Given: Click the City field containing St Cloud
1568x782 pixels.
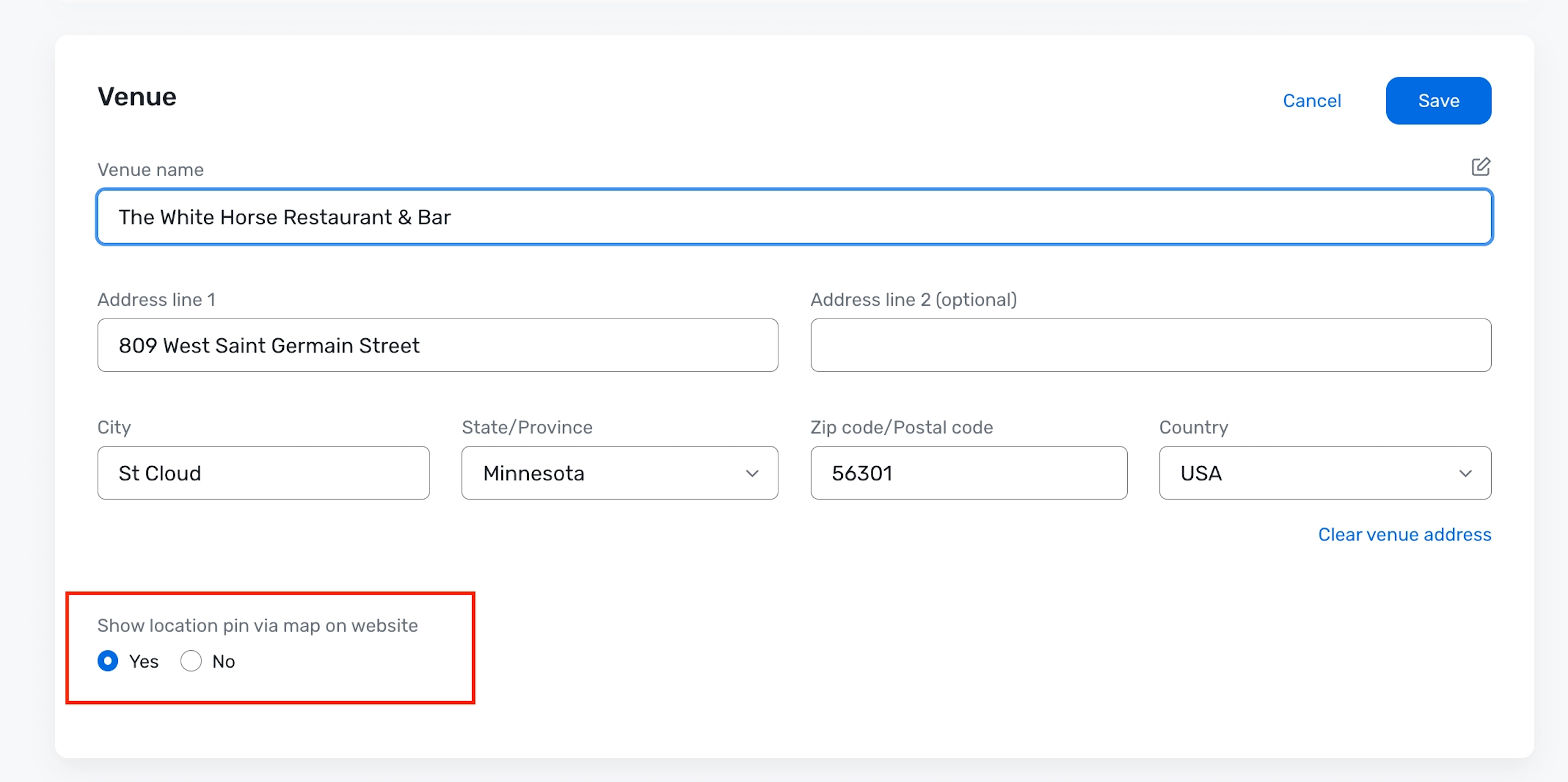Looking at the screenshot, I should pos(264,473).
